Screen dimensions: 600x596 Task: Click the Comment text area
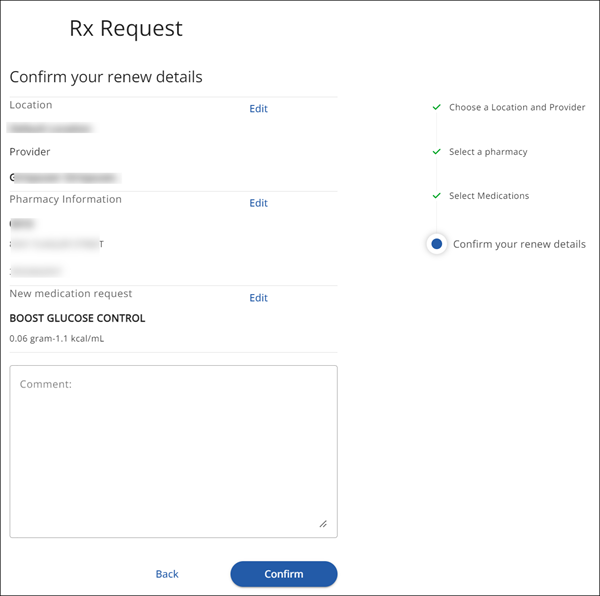(173, 451)
